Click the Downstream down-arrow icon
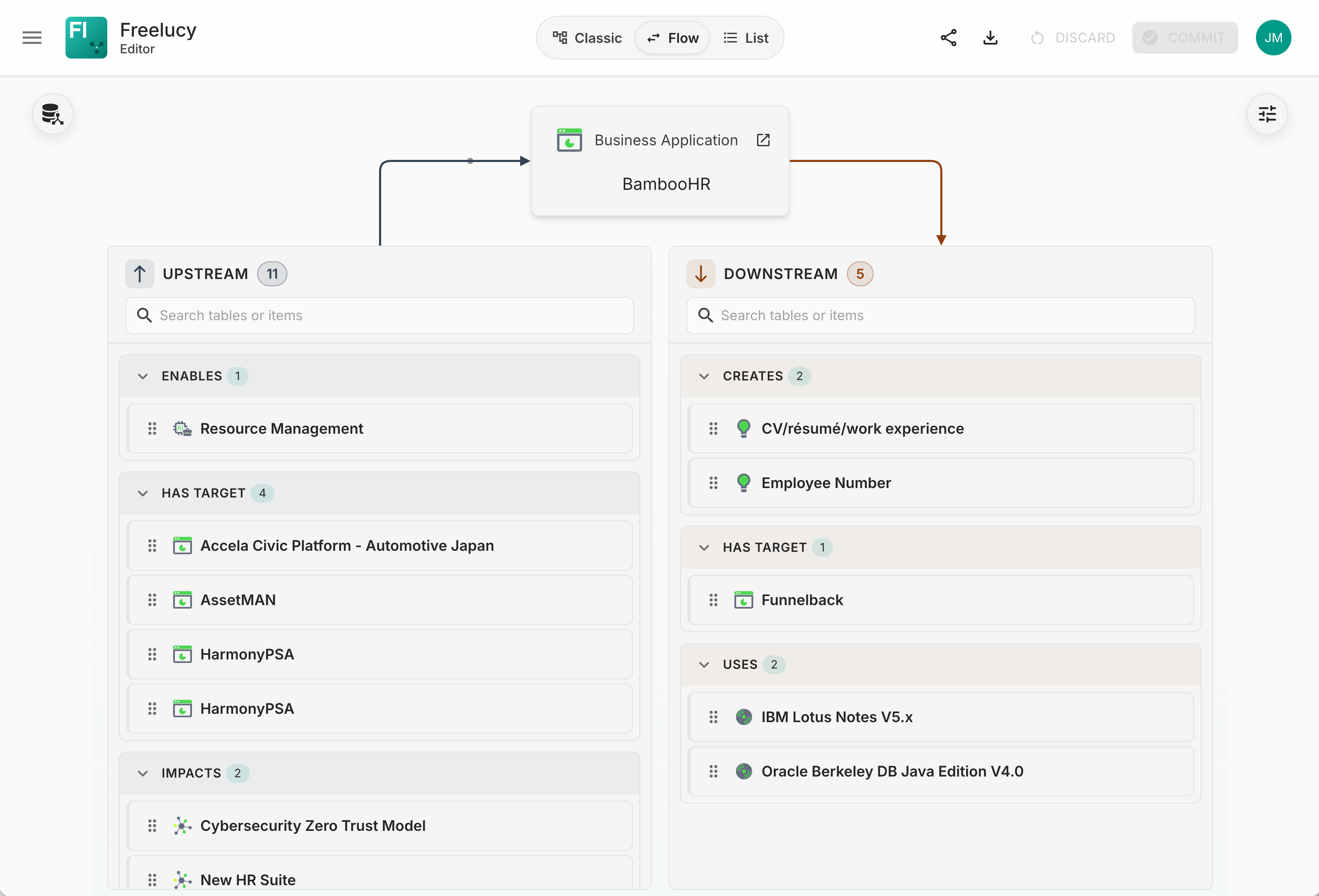Viewport: 1319px width, 896px height. click(701, 274)
